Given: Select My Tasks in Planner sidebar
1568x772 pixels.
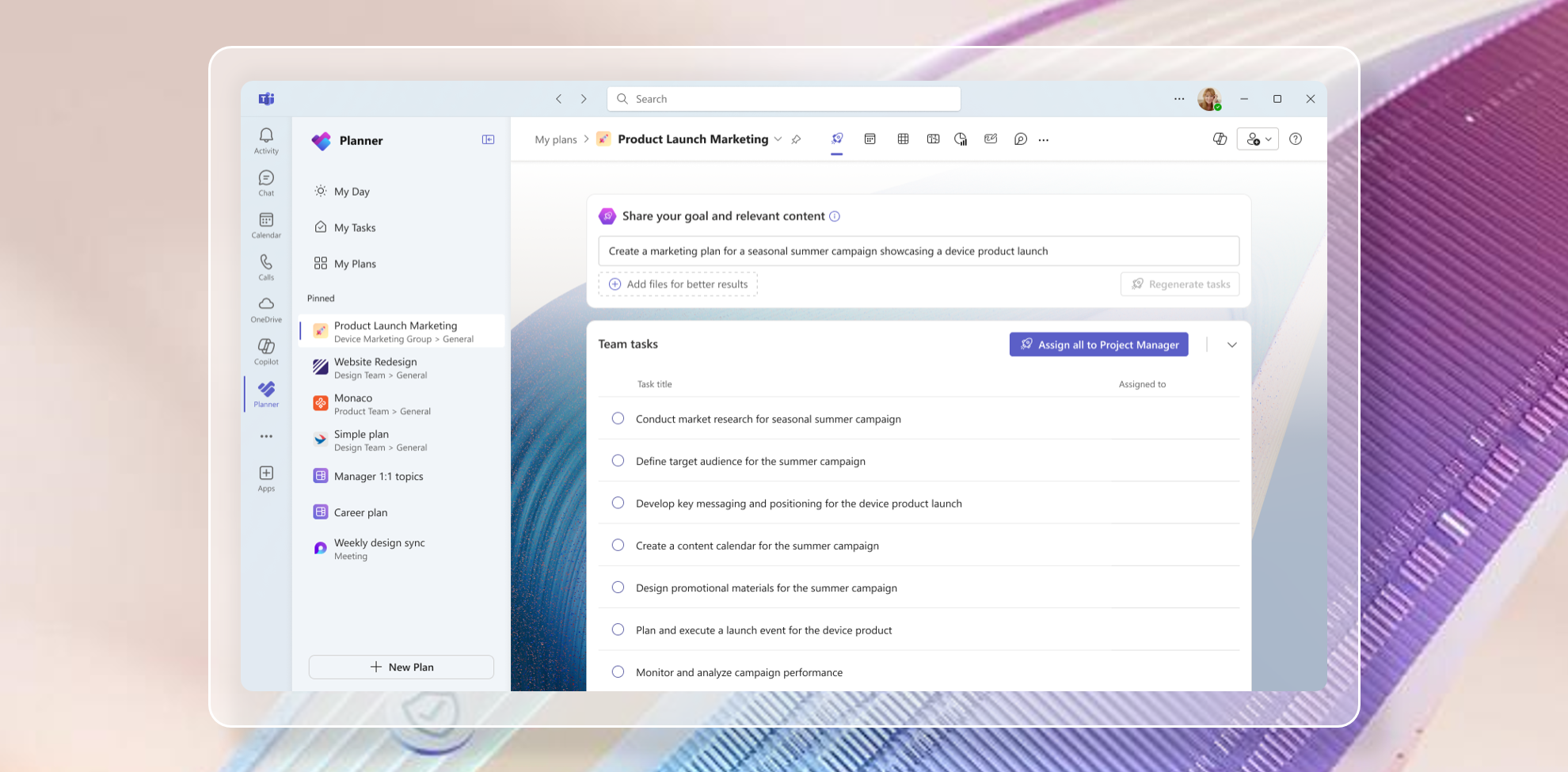Looking at the screenshot, I should coord(355,227).
